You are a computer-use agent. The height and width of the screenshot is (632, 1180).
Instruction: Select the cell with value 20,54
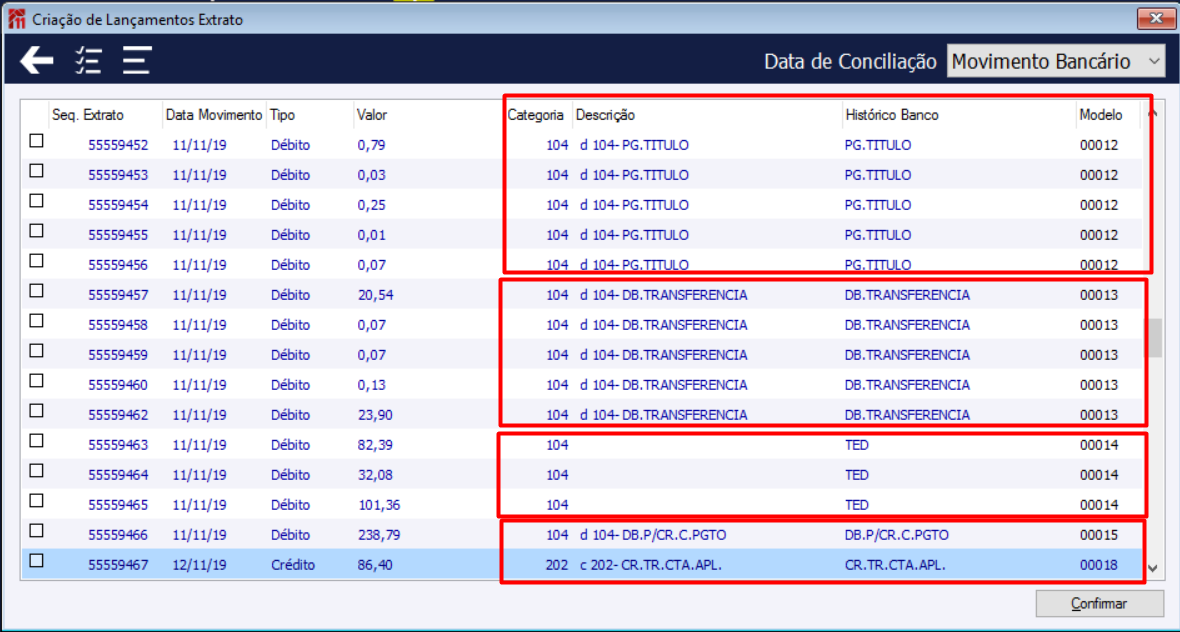click(376, 295)
